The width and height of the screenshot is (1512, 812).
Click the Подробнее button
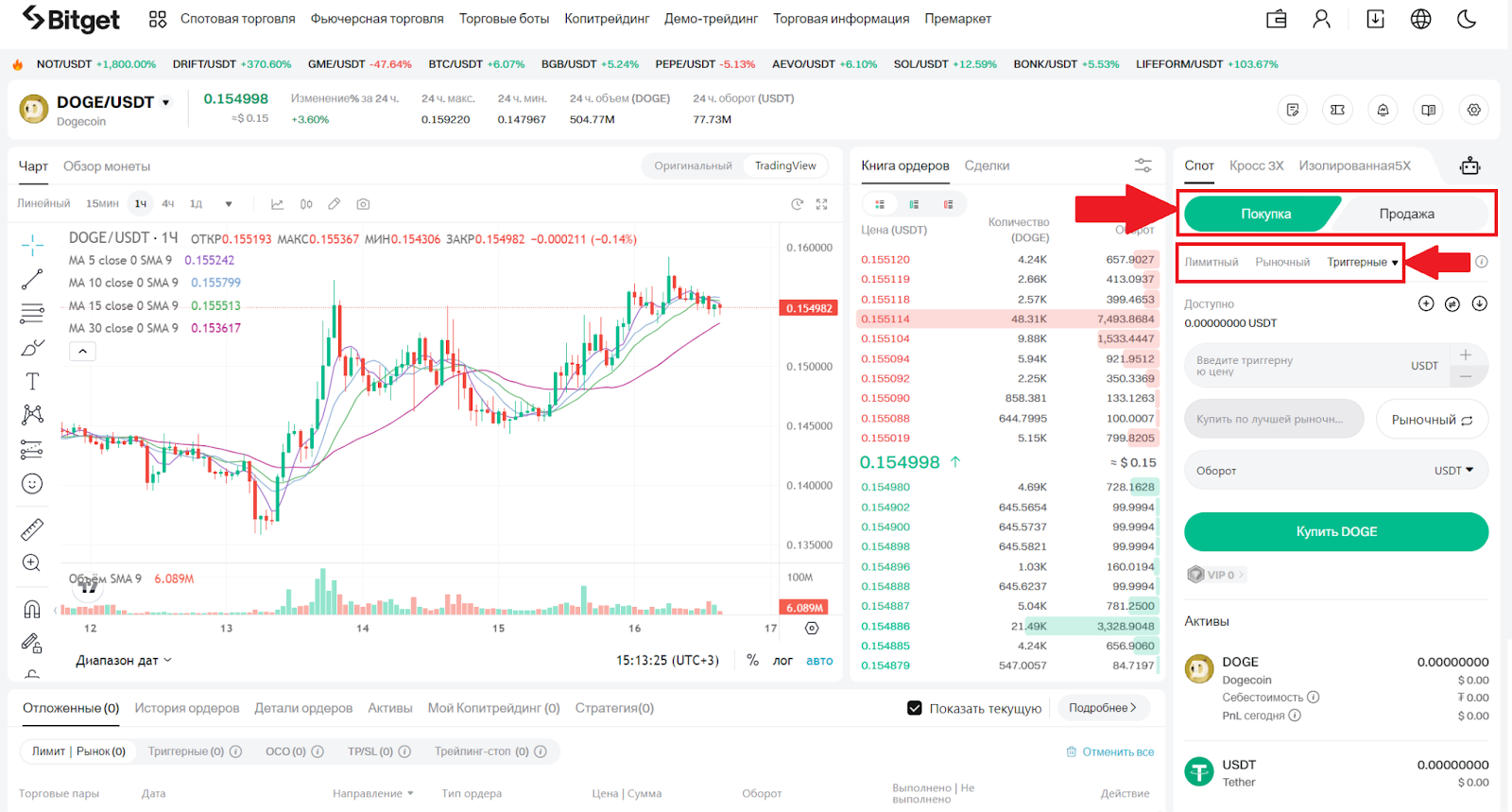(1103, 708)
